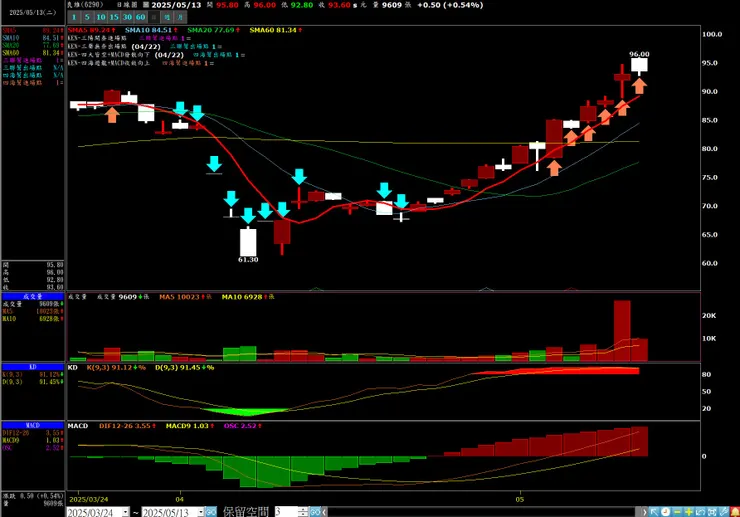Click the scrollbar right arrow
740x517 pixels.
pos(645,512)
